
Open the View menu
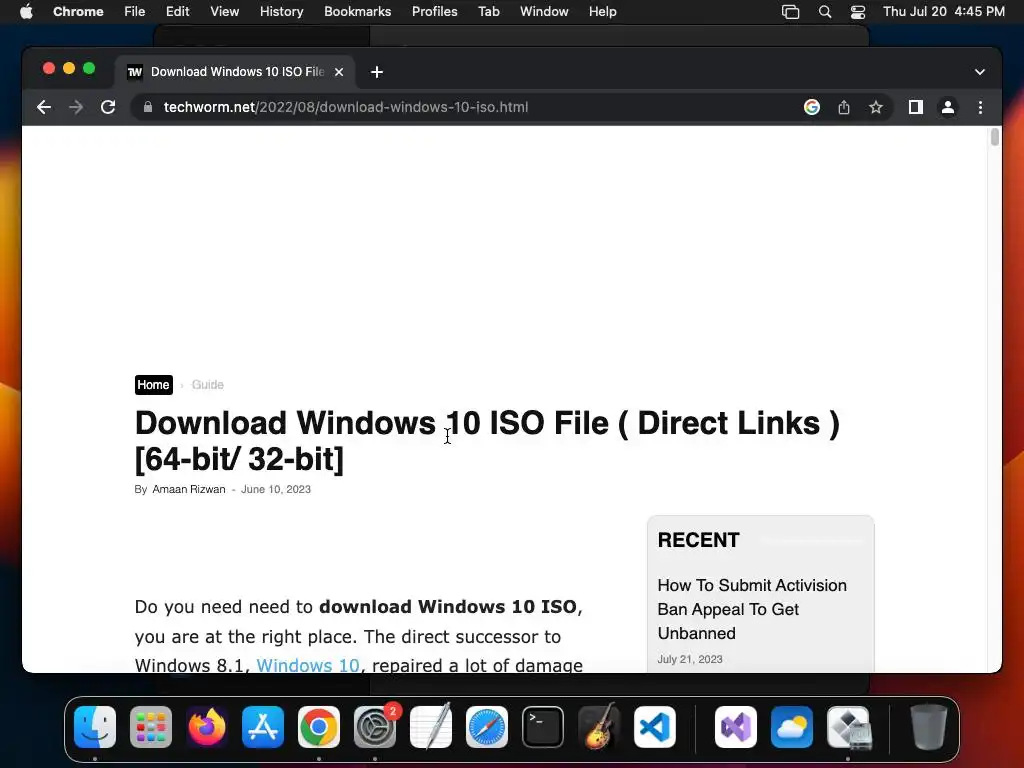tap(224, 11)
